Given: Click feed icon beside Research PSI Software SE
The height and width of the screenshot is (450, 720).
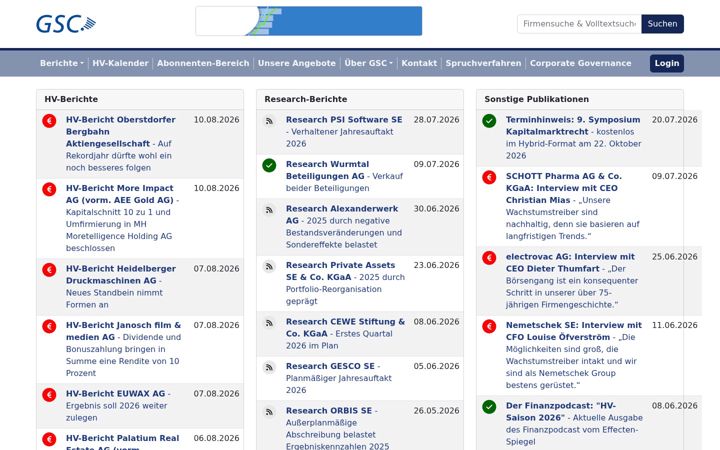Looking at the screenshot, I should click(269, 121).
